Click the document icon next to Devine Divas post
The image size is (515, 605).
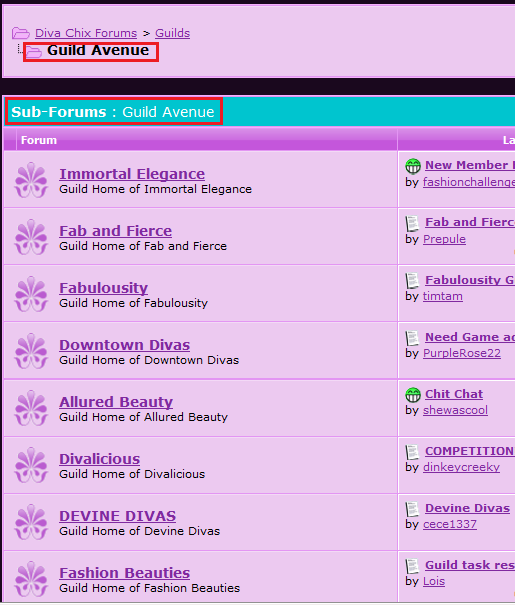coord(412,509)
